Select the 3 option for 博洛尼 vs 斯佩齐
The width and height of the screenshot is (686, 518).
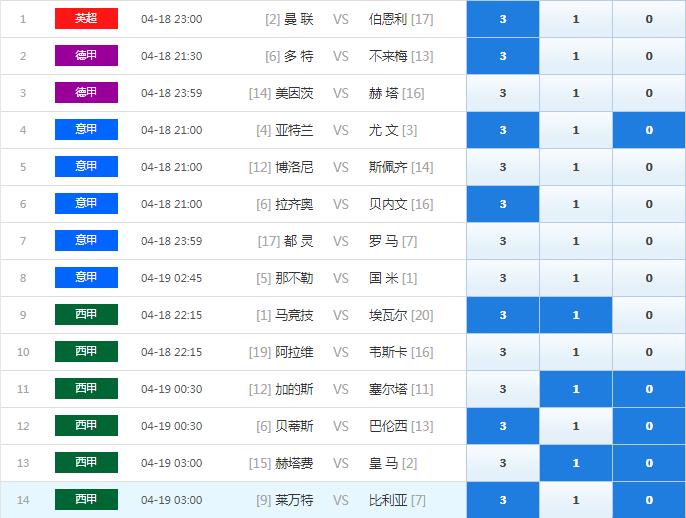[x=503, y=167]
